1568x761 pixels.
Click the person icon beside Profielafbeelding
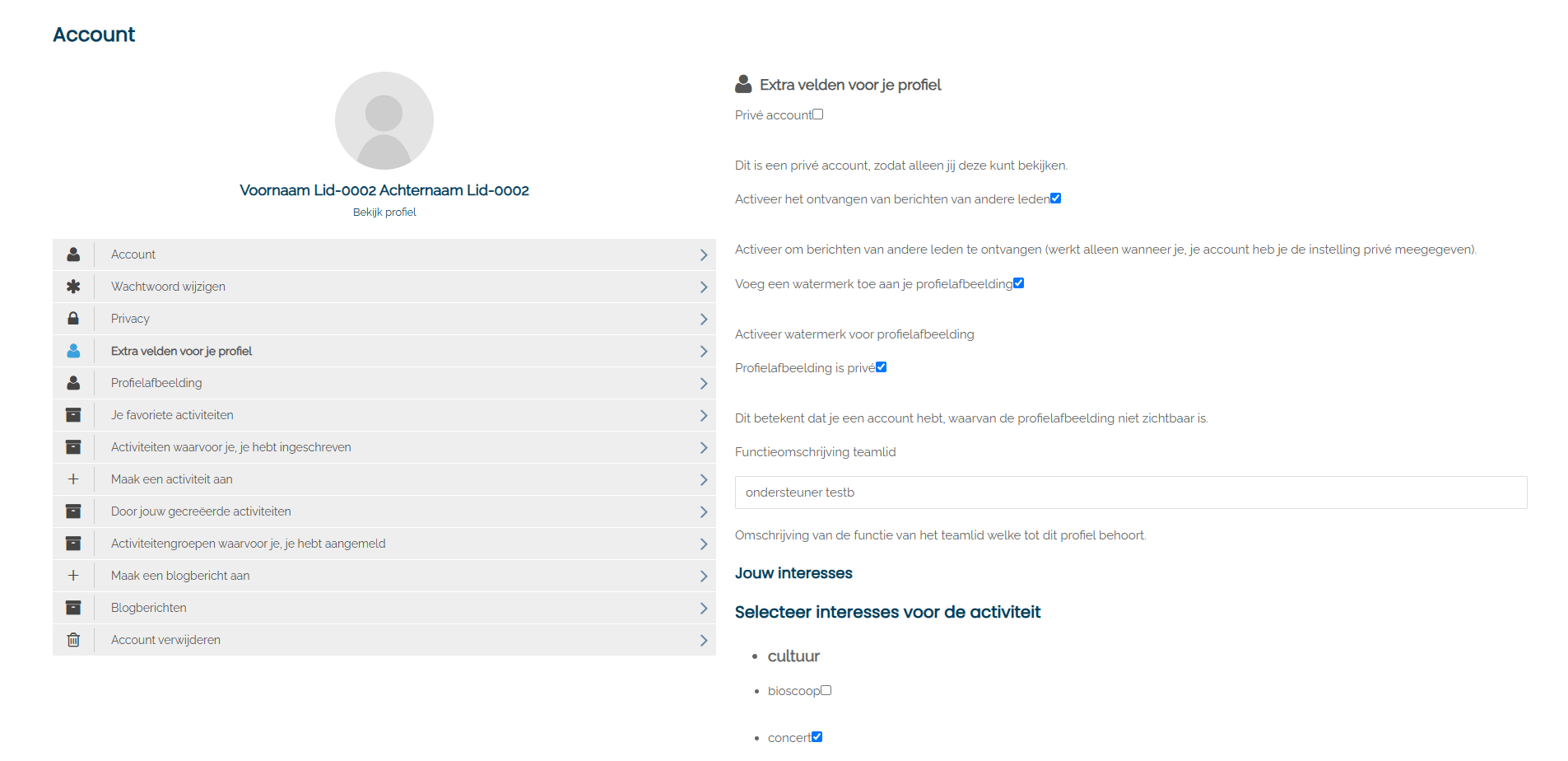click(73, 383)
